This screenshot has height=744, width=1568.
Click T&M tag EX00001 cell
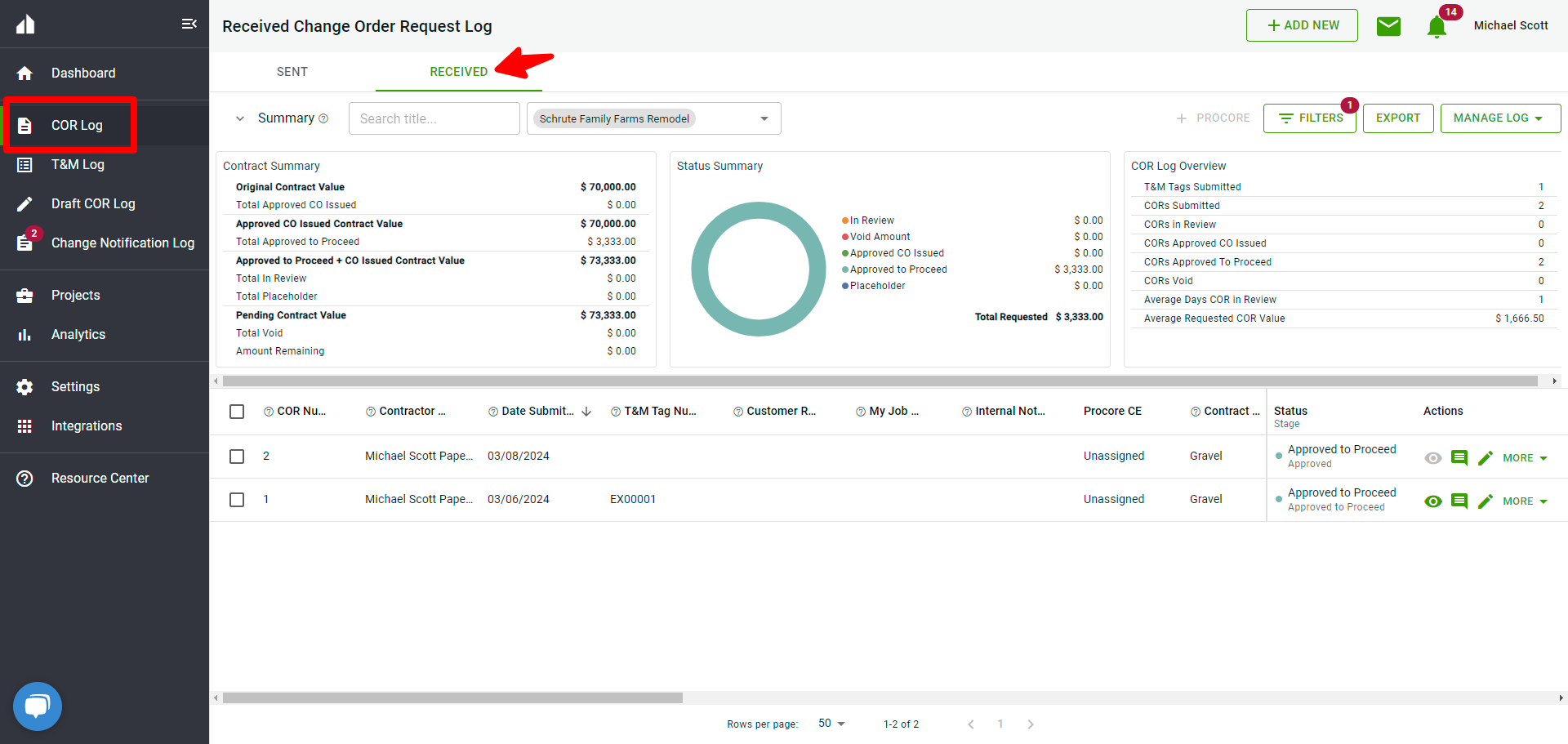633,500
